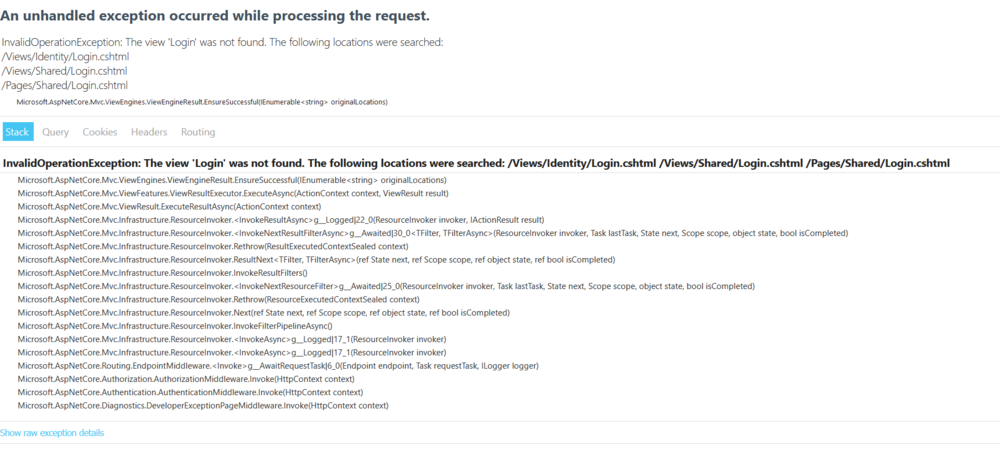The image size is (1000, 451).
Task: Click the Rethrow(ResourceExecutedContextSealed context) frame
Action: click(219, 299)
